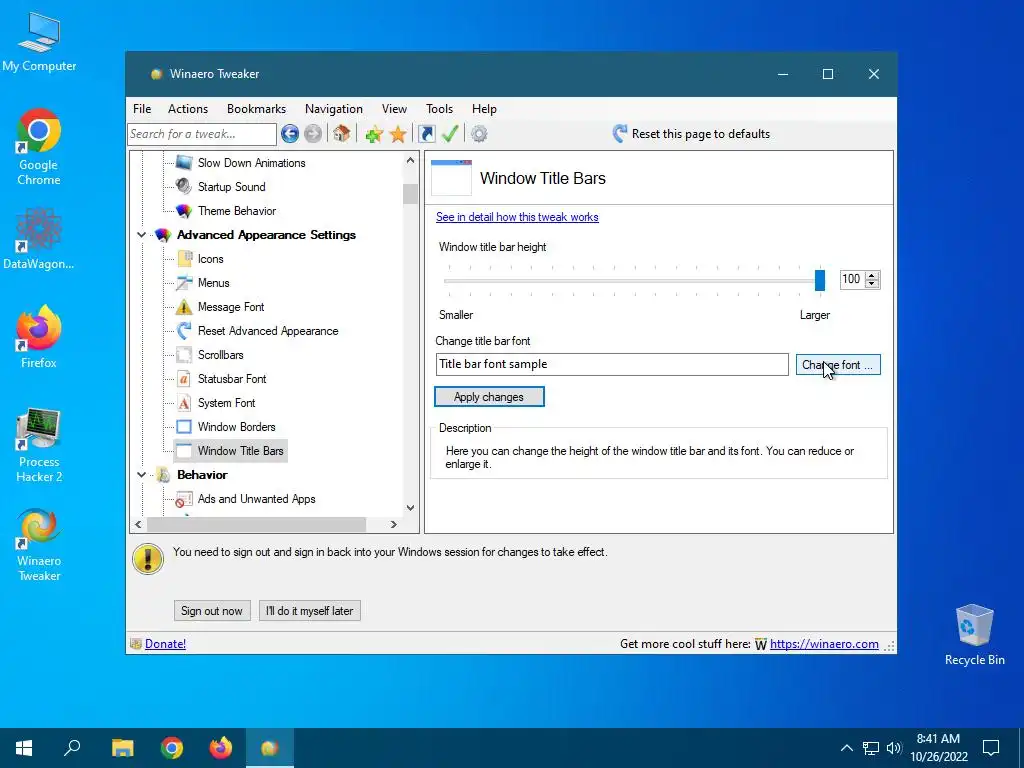
Task: Open Firefox desktop shortcut
Action: (39, 337)
